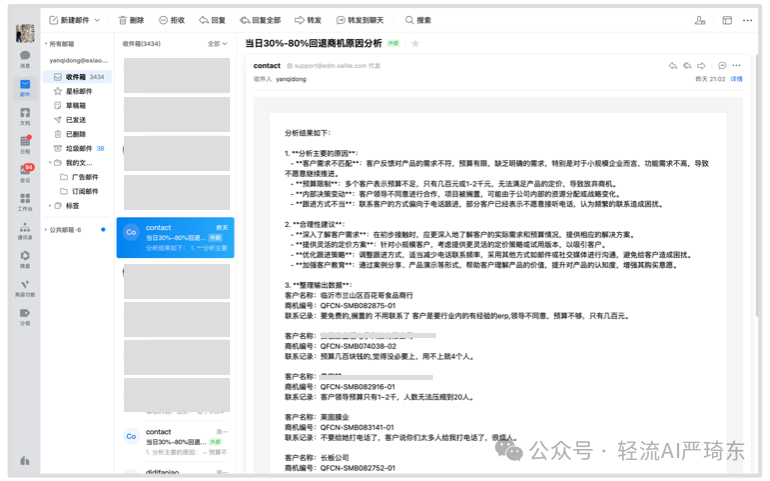Click the 转发 toolbar button
The height and width of the screenshot is (481, 770).
[308, 20]
